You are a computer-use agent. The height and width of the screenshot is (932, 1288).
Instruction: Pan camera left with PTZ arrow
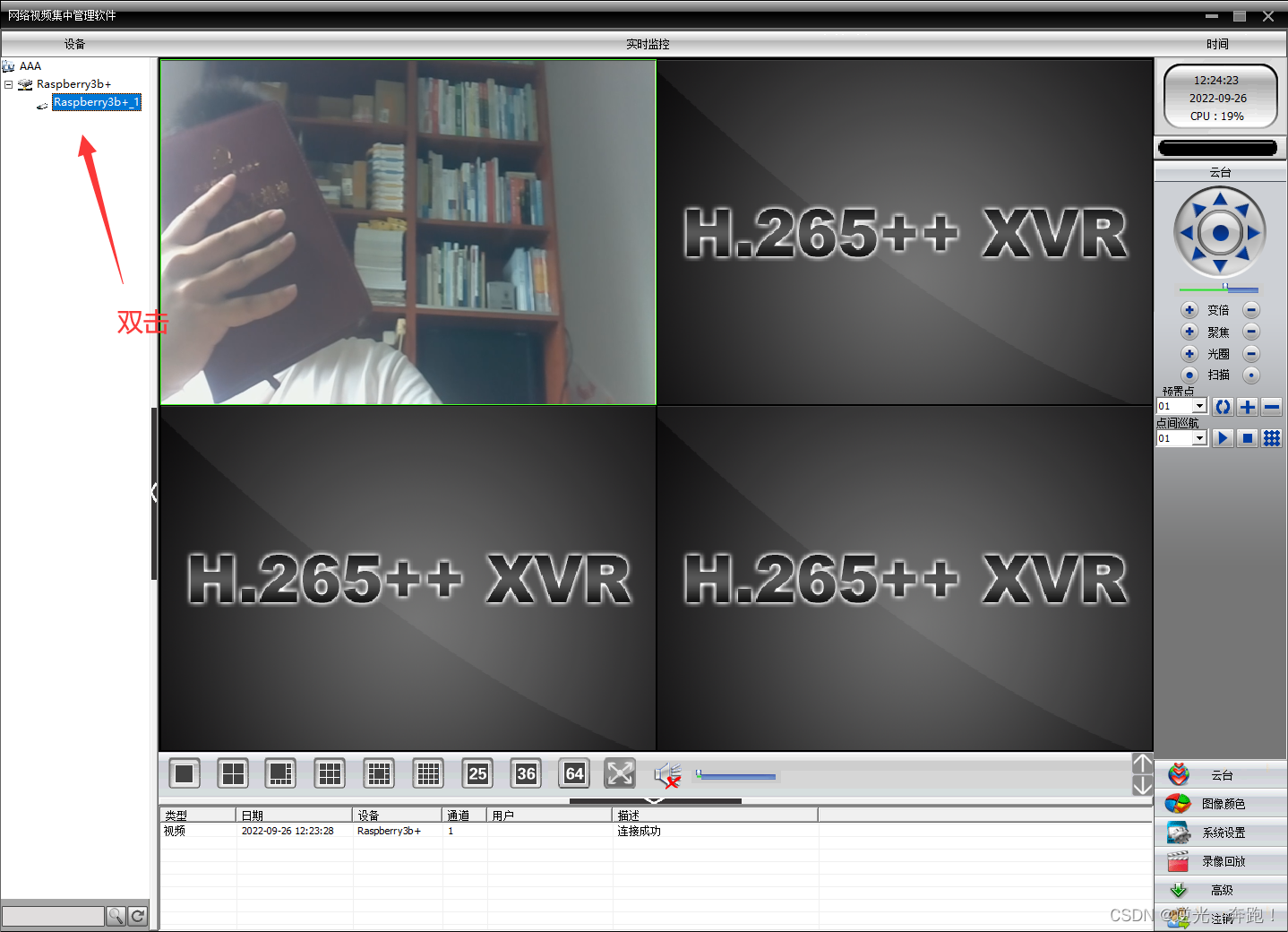(x=1186, y=233)
